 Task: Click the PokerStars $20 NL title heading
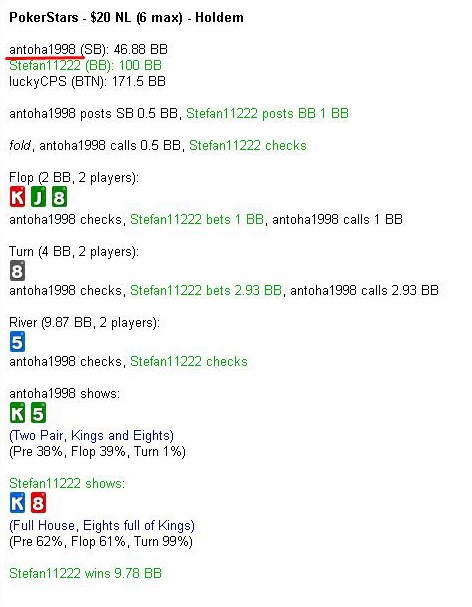point(126,17)
